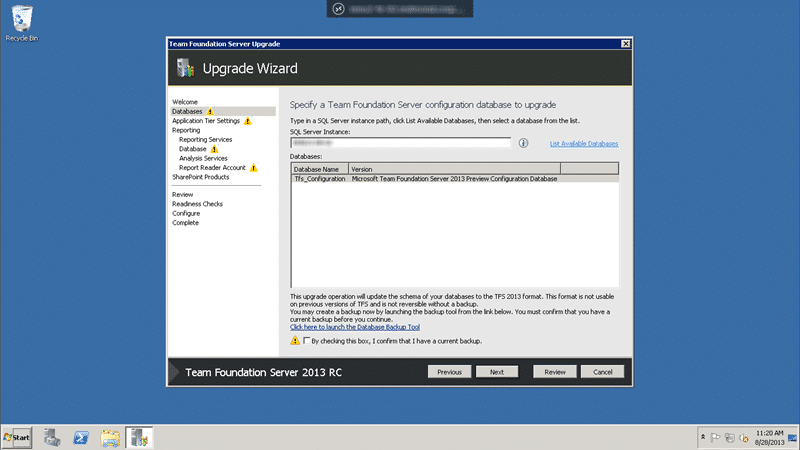The height and width of the screenshot is (450, 800).
Task: Close the Team Foundation Server Upgrade window
Action: tap(626, 44)
